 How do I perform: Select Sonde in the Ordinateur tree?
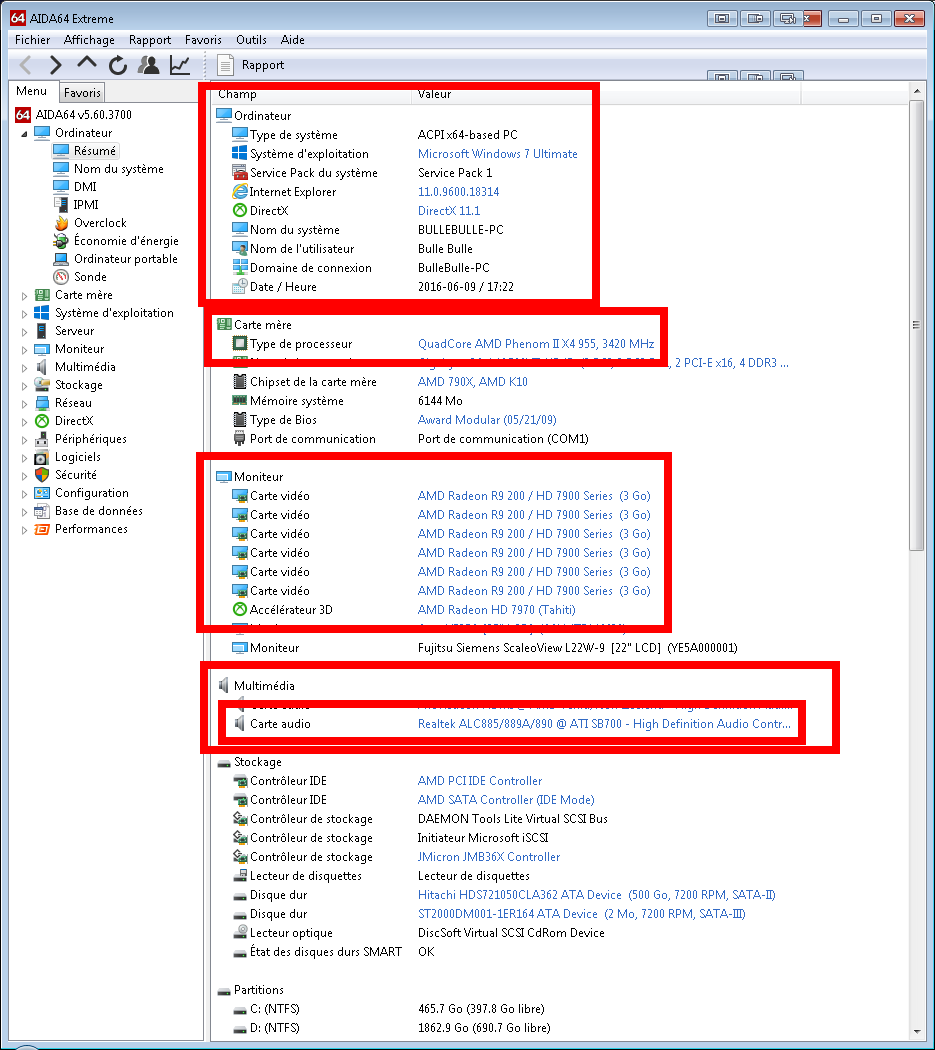89,277
